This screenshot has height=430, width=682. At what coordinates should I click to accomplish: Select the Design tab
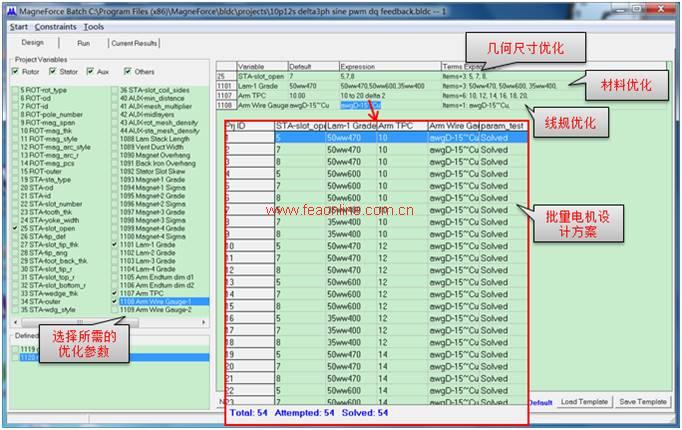[32, 43]
